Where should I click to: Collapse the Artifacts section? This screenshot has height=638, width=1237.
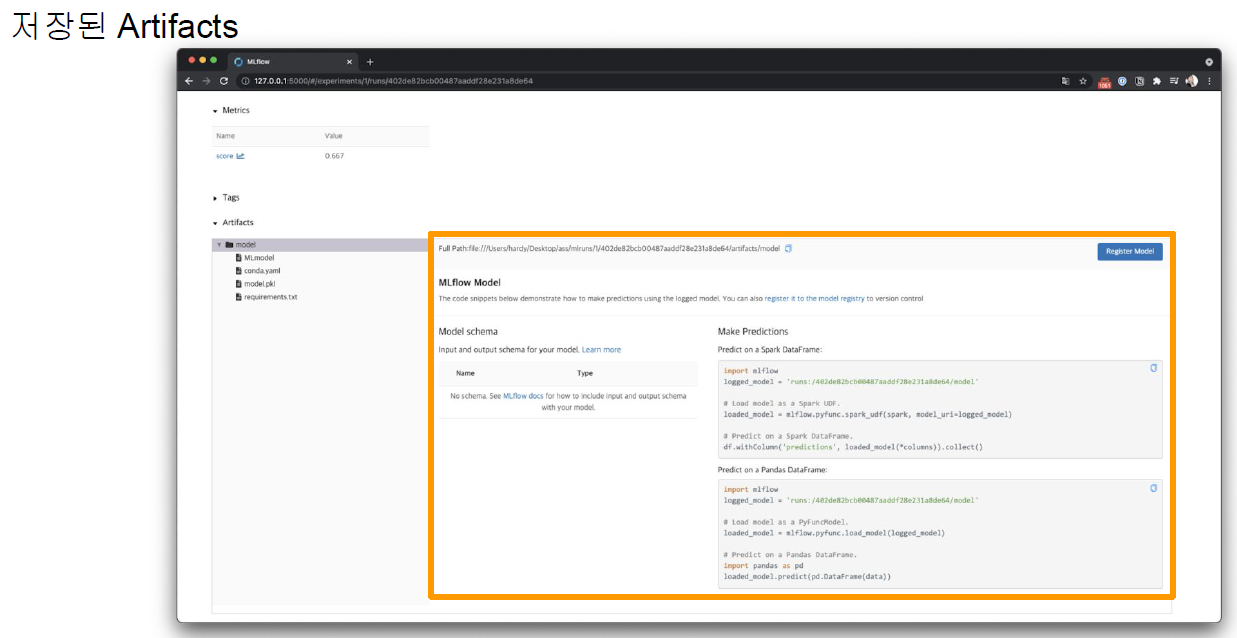click(215, 223)
